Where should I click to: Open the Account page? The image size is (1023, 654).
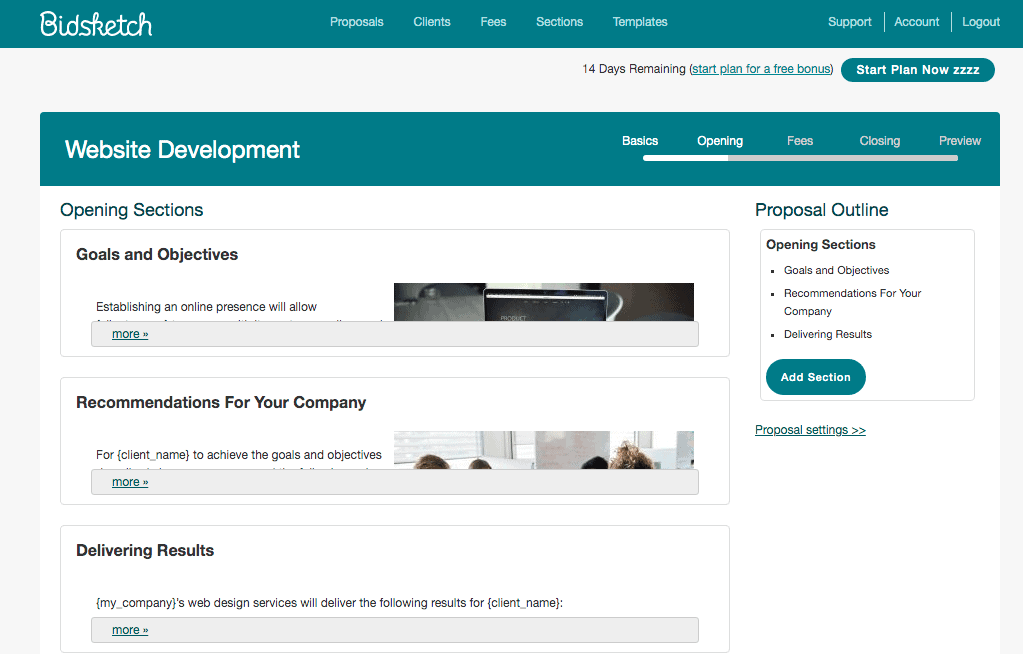click(917, 22)
